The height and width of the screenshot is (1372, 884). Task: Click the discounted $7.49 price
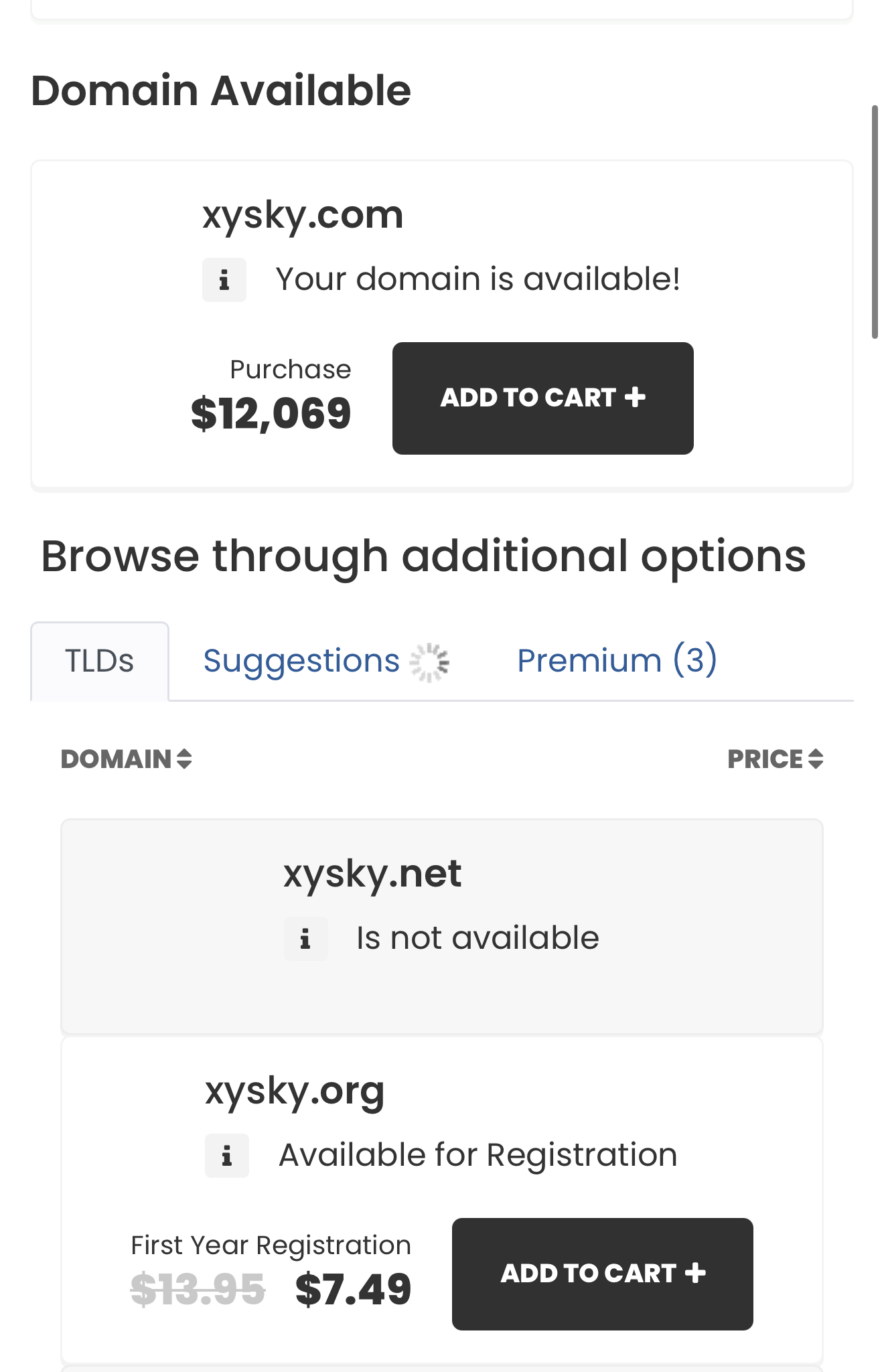point(353,1289)
